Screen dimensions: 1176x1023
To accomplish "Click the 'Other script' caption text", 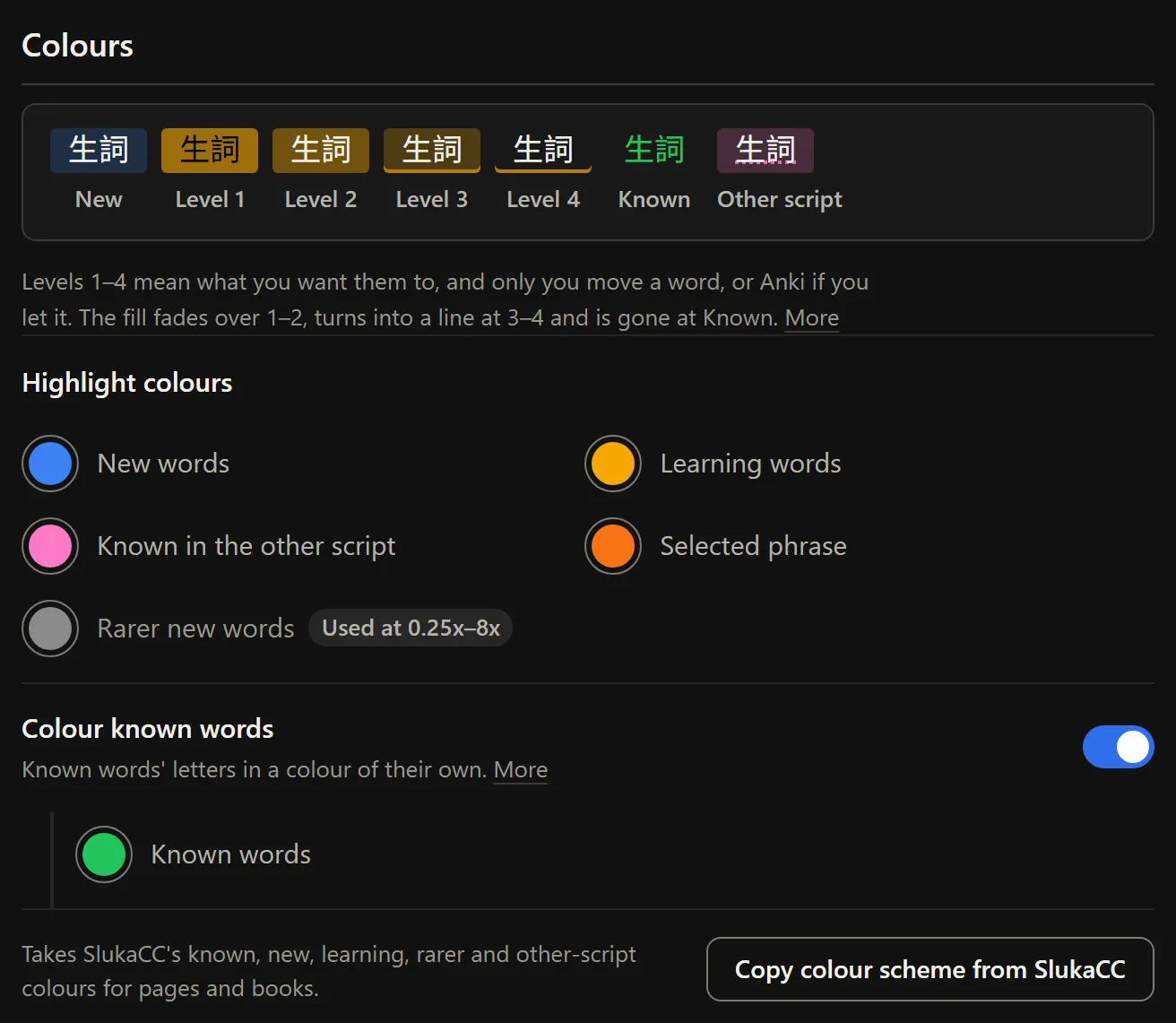I will pos(780,200).
